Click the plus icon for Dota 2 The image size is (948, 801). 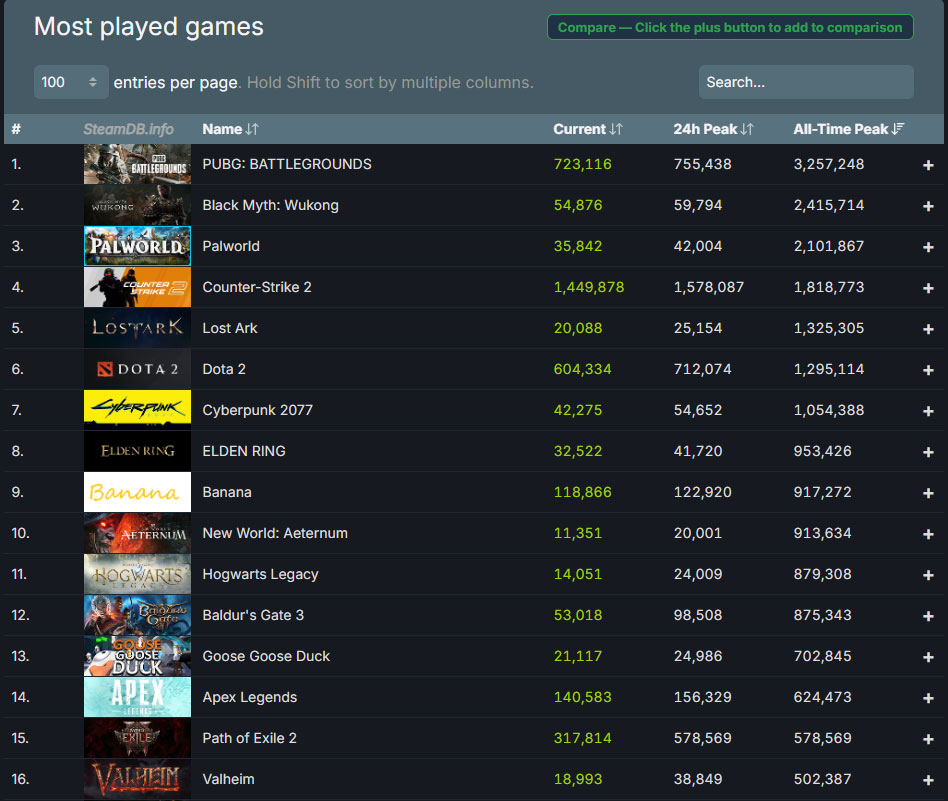928,370
